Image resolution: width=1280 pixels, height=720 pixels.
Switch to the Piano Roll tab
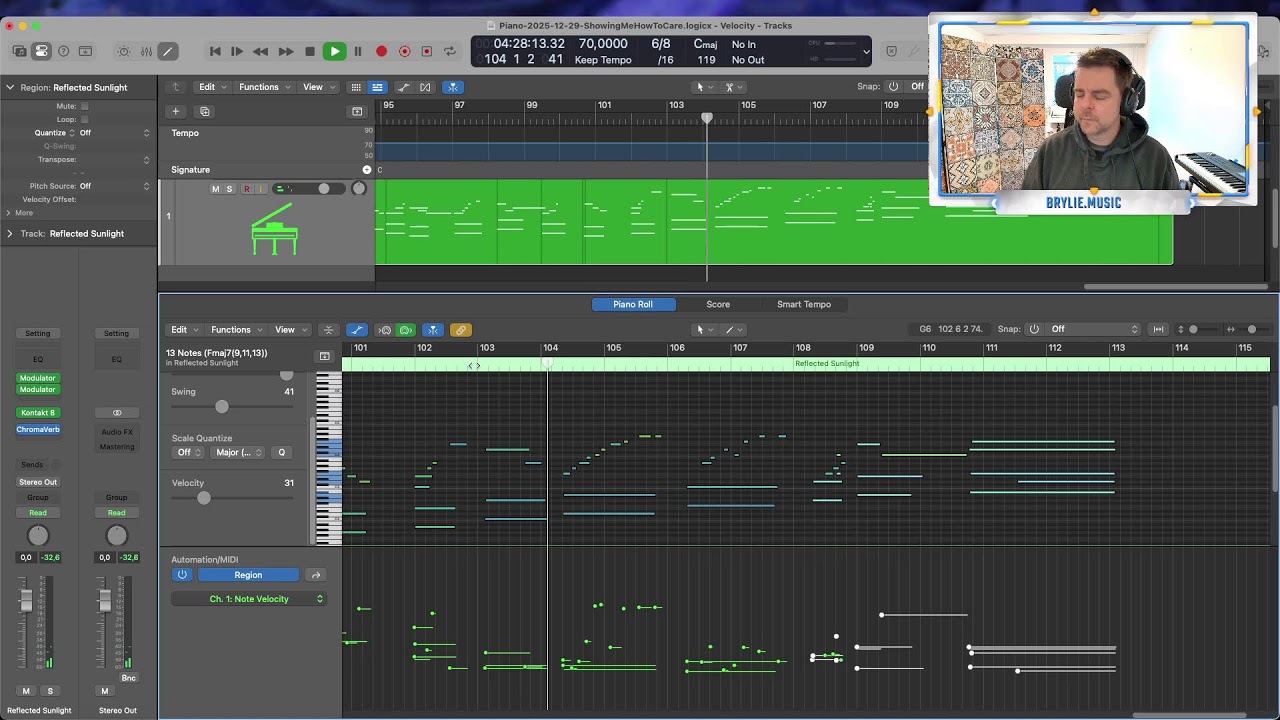633,304
